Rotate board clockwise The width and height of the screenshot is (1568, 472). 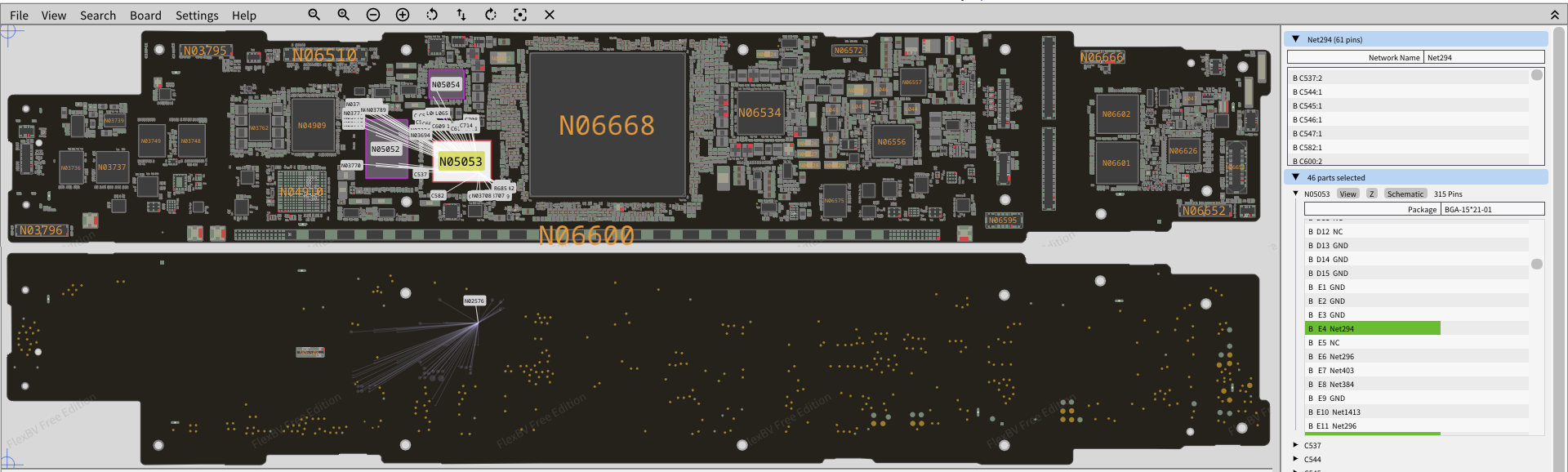(x=491, y=15)
